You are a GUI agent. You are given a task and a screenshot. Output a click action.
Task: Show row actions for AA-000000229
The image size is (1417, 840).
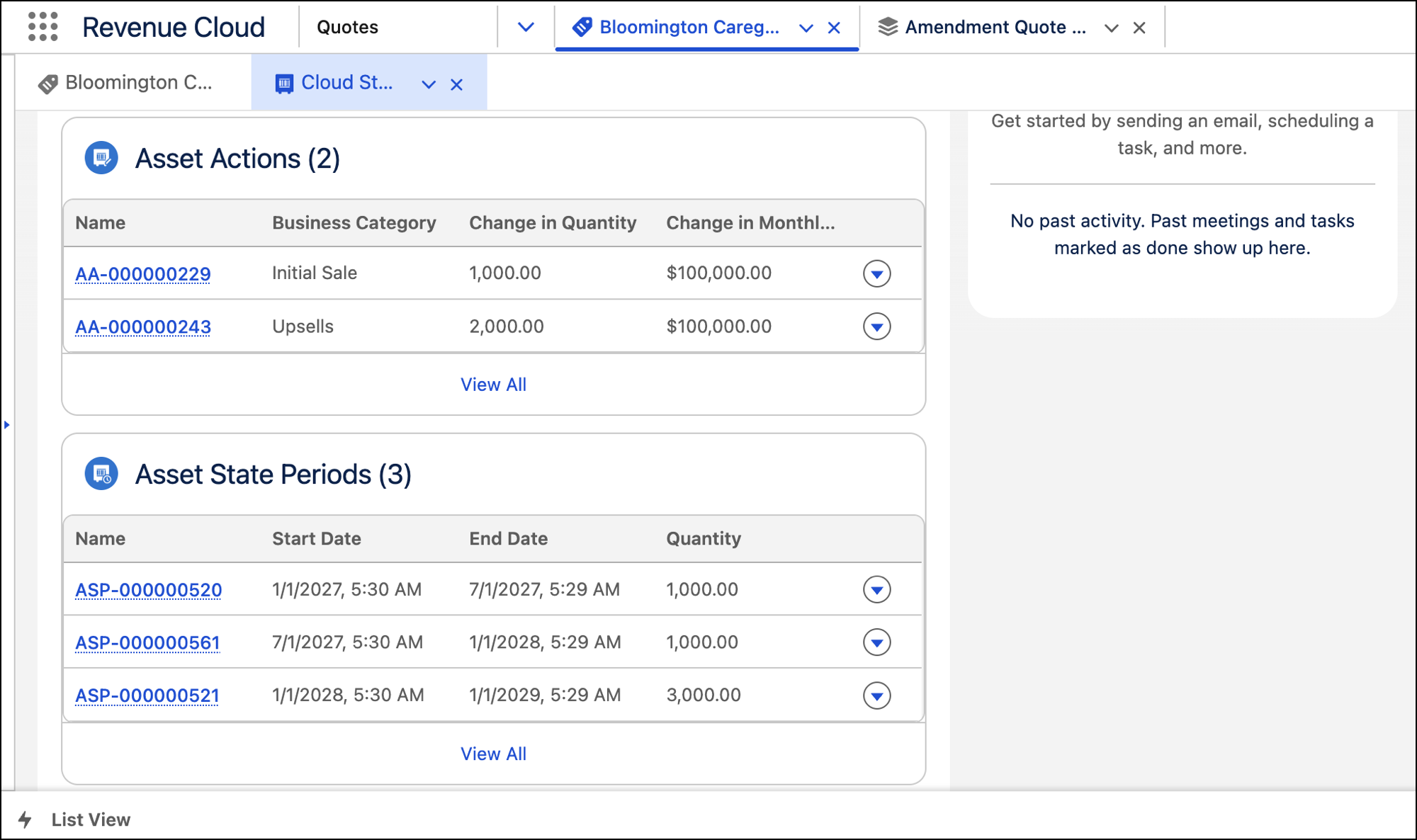pyautogui.click(x=876, y=273)
